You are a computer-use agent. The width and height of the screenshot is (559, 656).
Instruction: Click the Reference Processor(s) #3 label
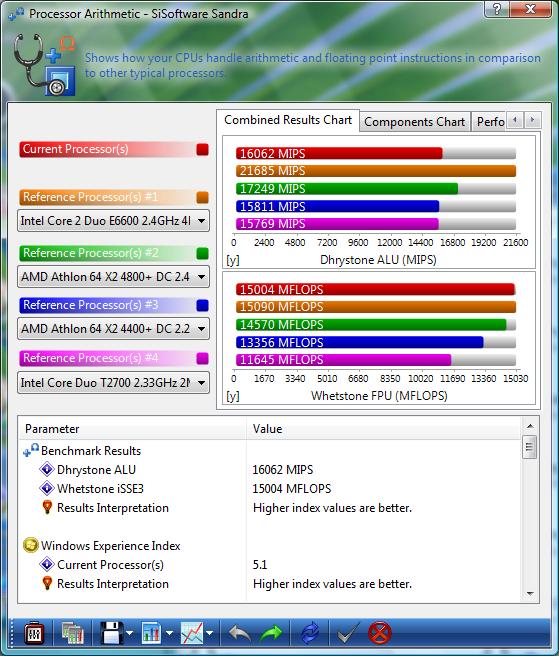tap(90, 305)
